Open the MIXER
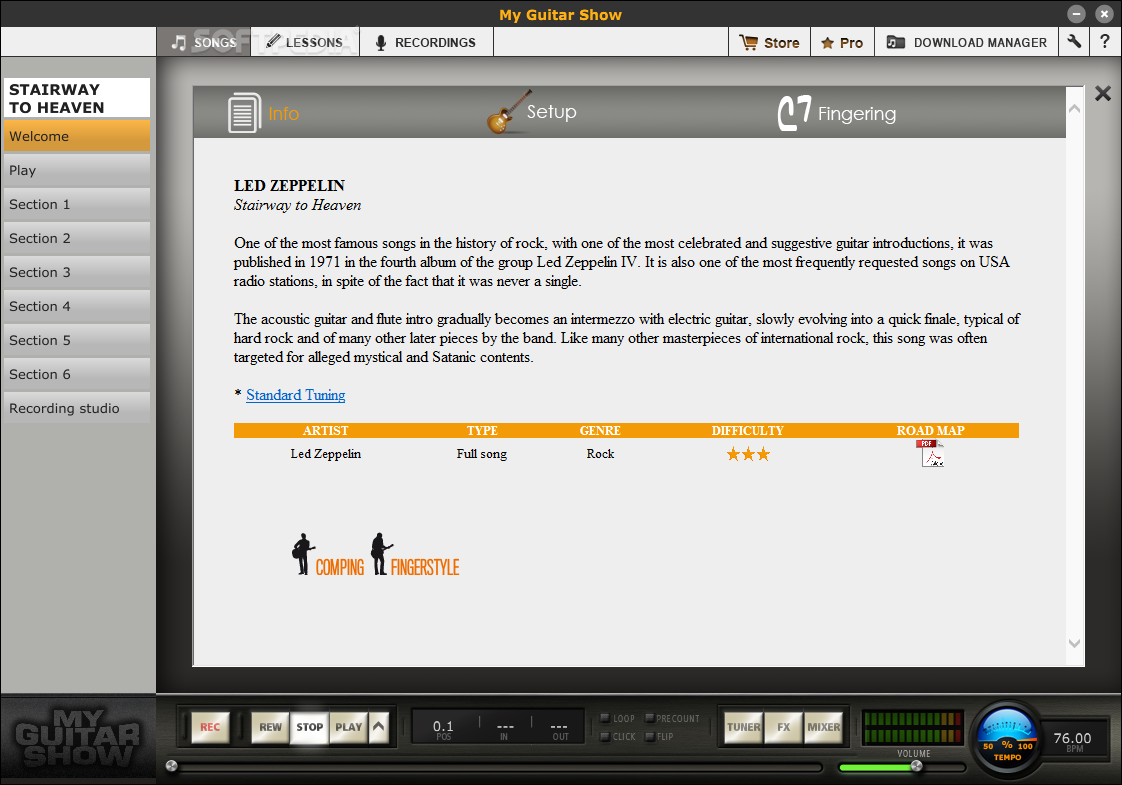The width and height of the screenshot is (1122, 785). [x=824, y=727]
